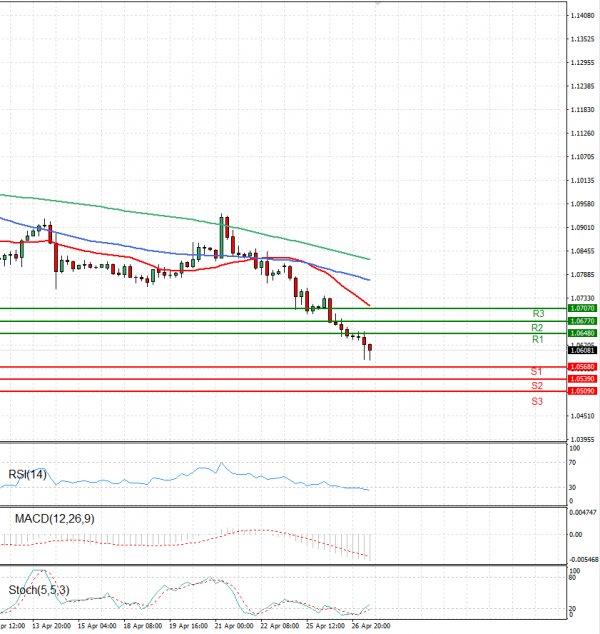Click the RSI(14) indicator label
The width and height of the screenshot is (600, 634).
(x=27, y=474)
